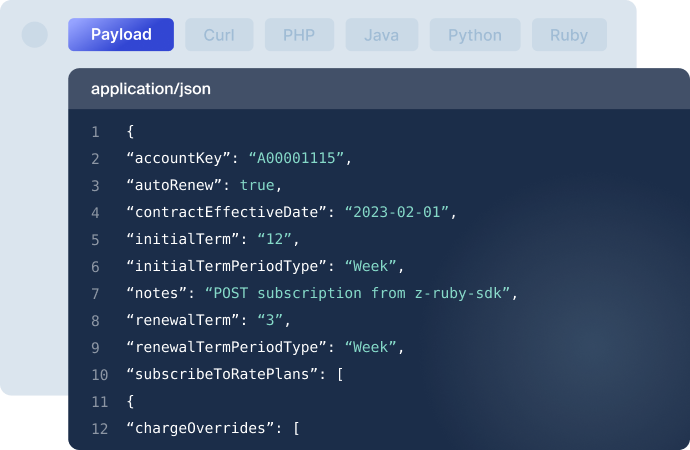The height and width of the screenshot is (450, 690).
Task: Select the Payload tab
Action: coord(121,35)
